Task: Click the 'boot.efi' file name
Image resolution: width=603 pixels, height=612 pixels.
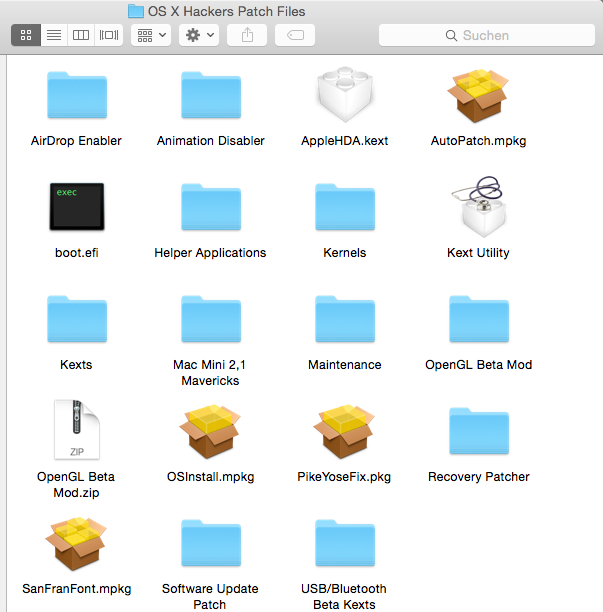Action: pos(76,253)
